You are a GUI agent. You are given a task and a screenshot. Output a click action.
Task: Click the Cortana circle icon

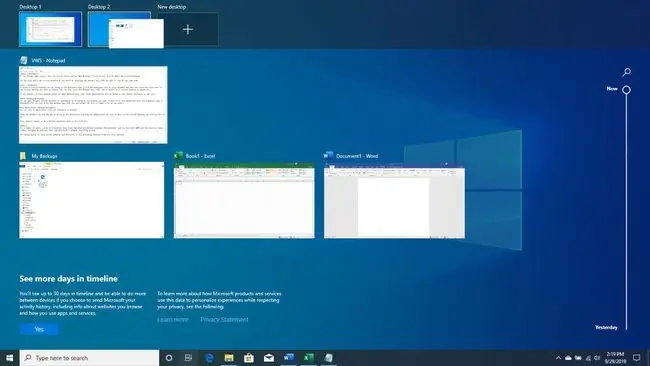pos(169,358)
